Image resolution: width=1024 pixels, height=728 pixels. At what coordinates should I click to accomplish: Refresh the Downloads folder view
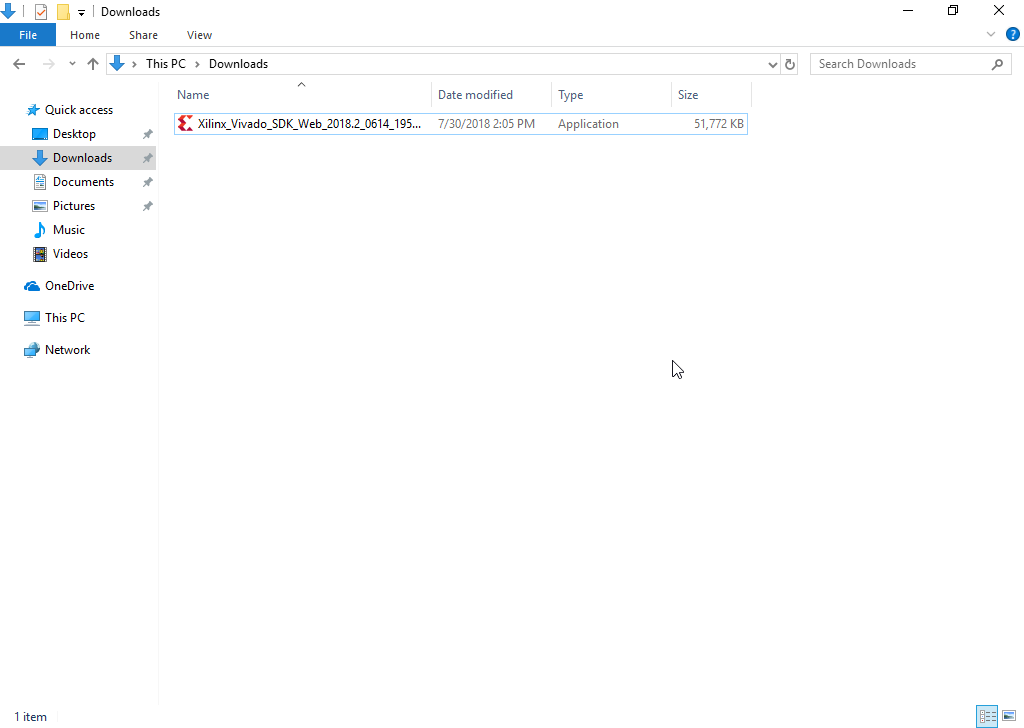[790, 65]
